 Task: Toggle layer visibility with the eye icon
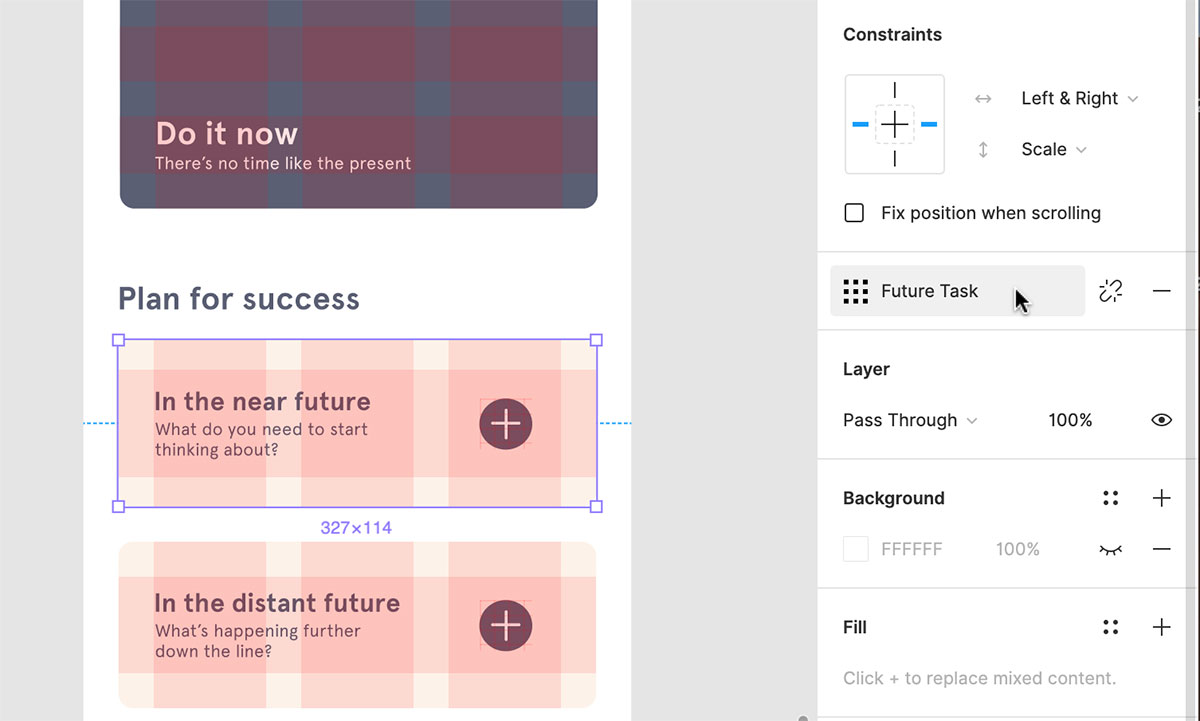(x=1161, y=420)
